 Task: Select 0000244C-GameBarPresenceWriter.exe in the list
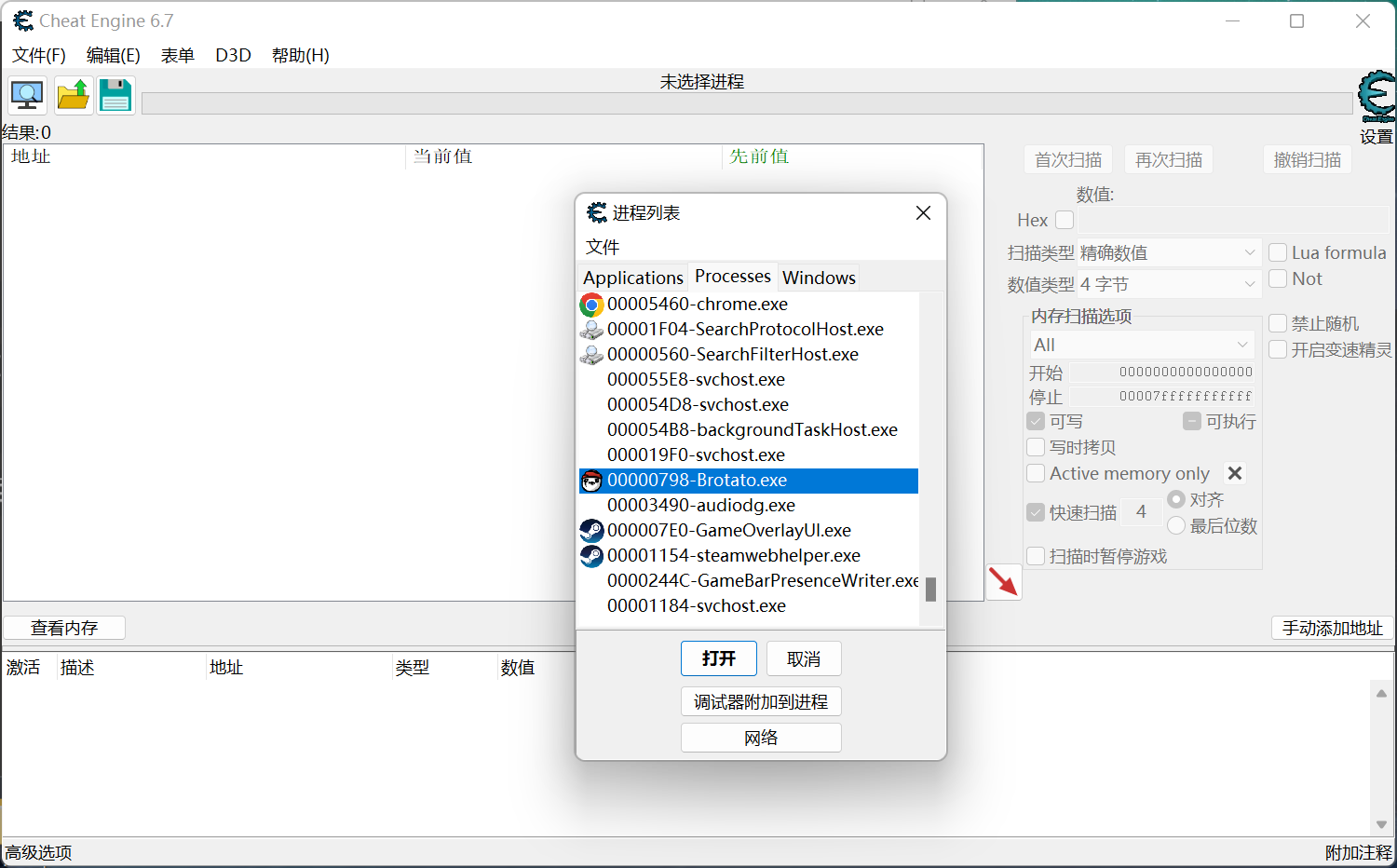point(749,581)
